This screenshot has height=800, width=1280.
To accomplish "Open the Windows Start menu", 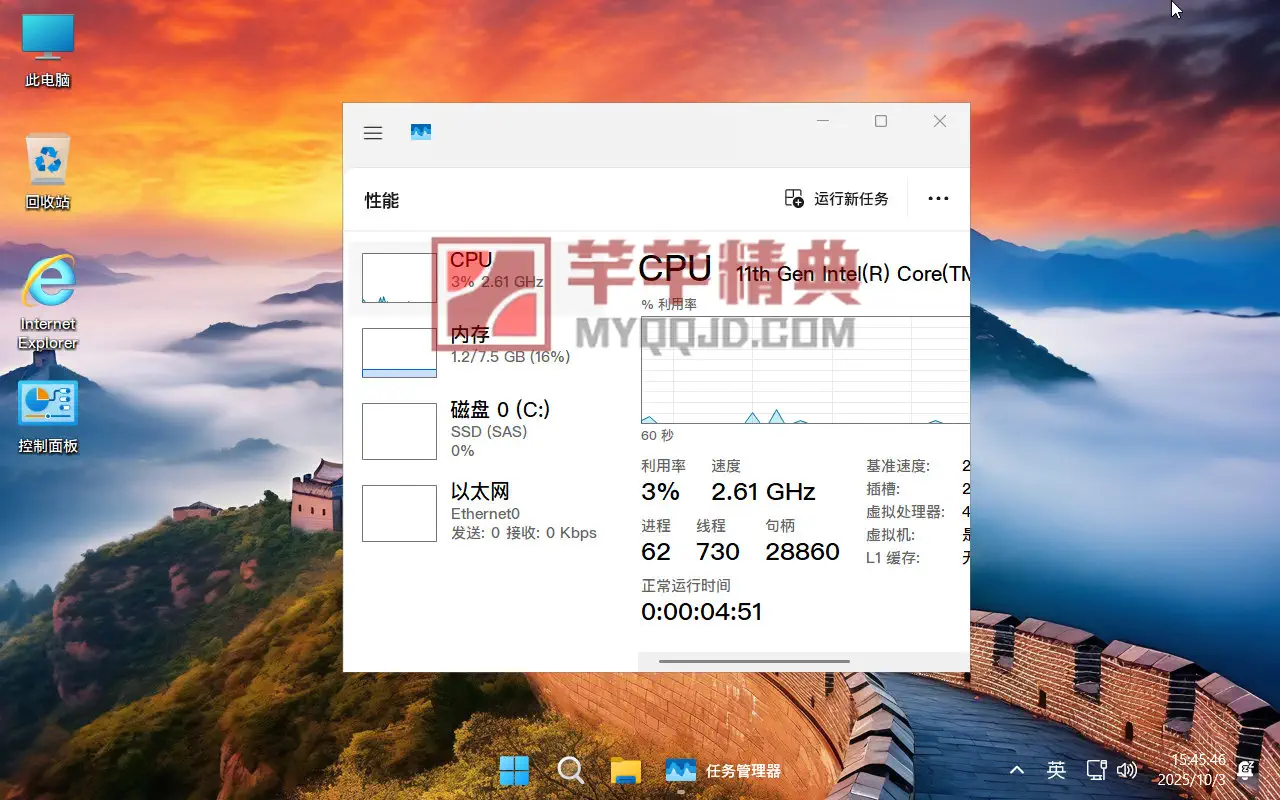I will (514, 770).
